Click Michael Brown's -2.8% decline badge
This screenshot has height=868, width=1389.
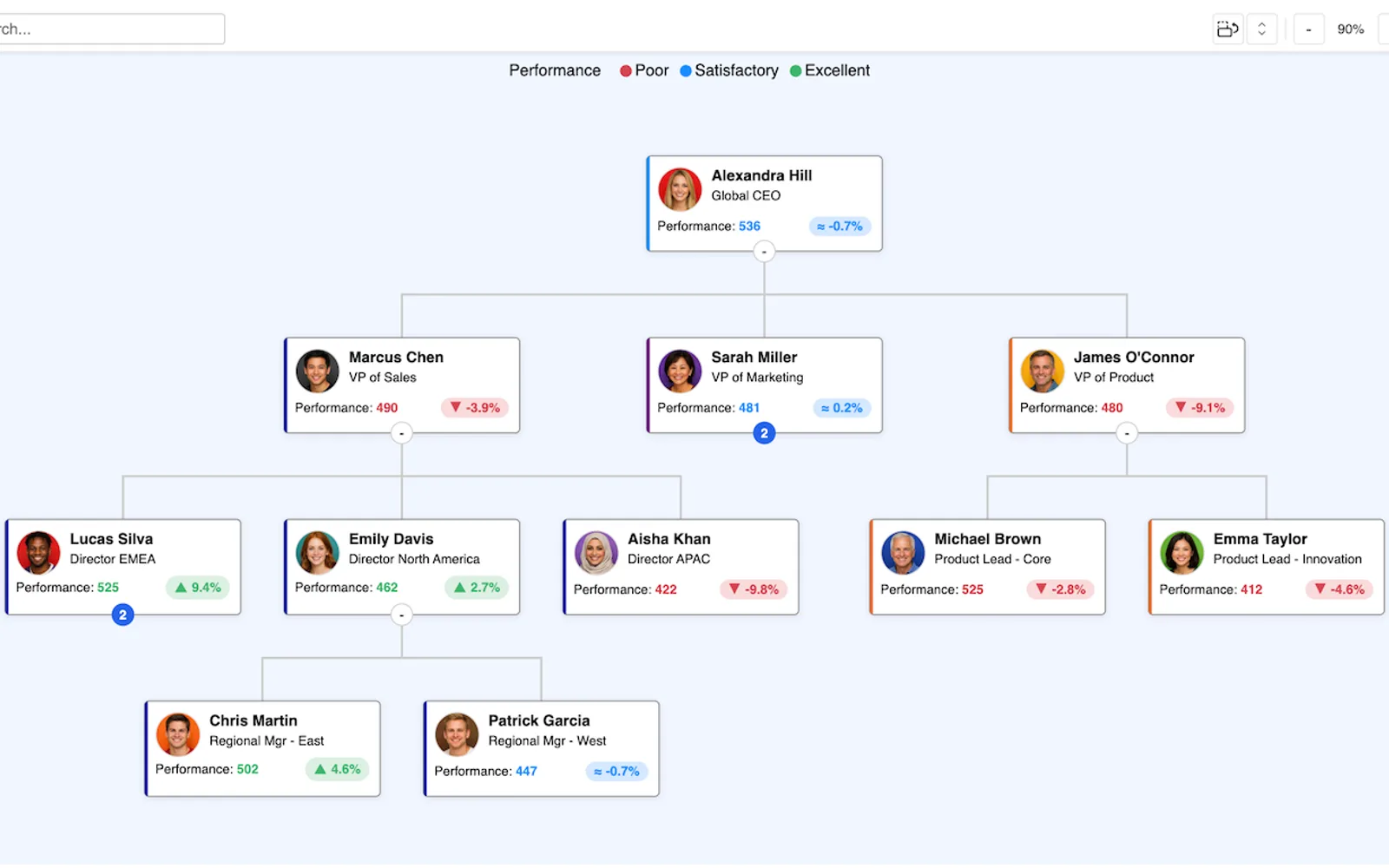(1061, 589)
